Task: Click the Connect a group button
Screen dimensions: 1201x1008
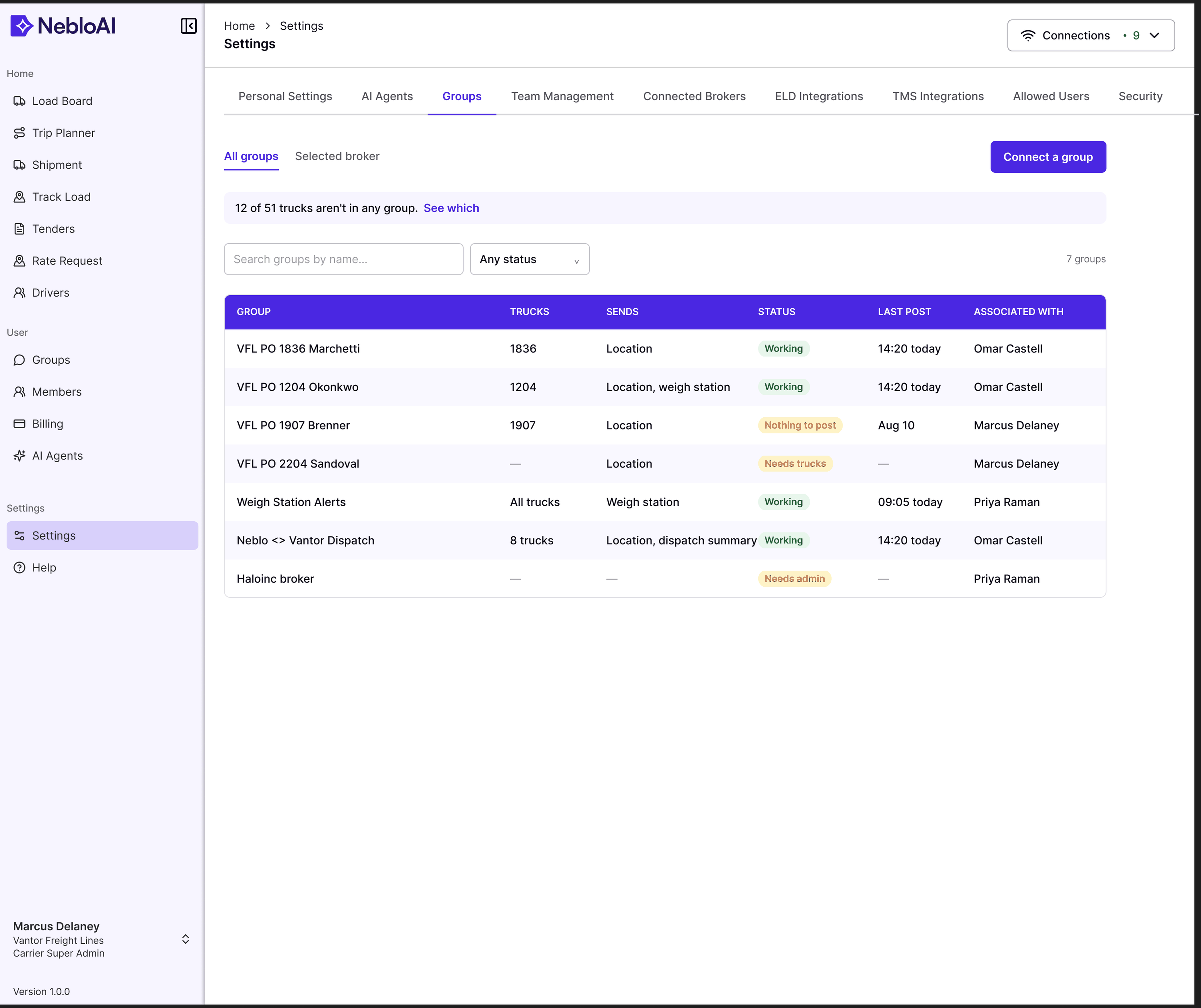Action: coord(1048,157)
